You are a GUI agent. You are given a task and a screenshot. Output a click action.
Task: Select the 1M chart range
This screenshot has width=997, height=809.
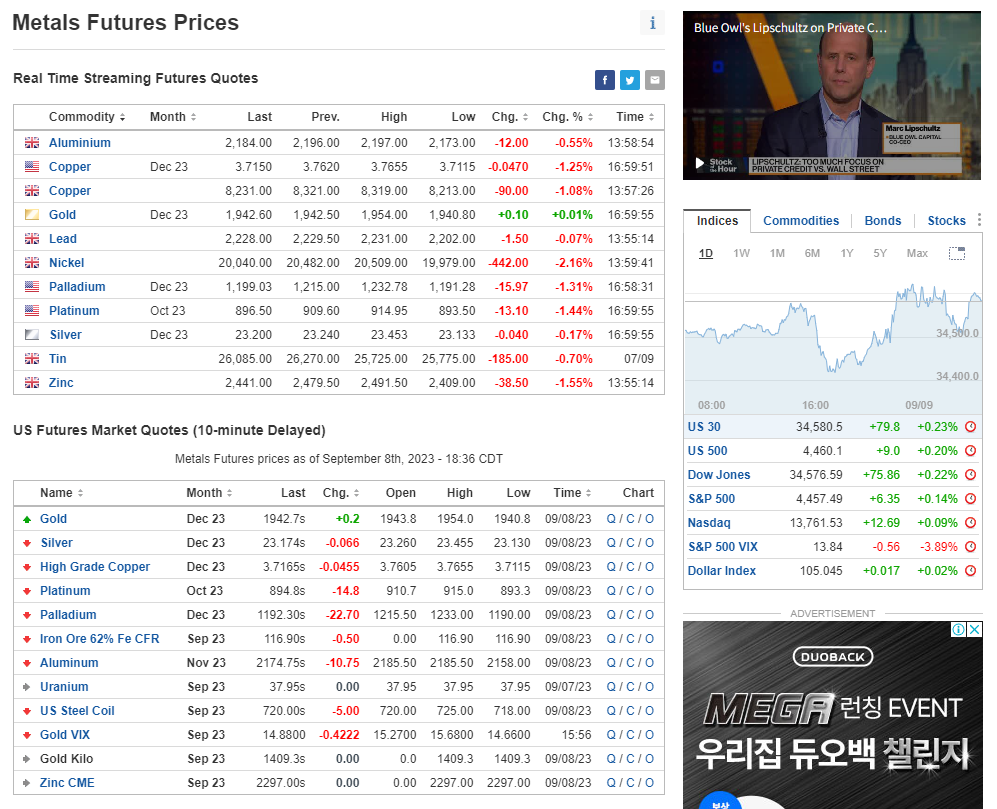click(x=777, y=253)
